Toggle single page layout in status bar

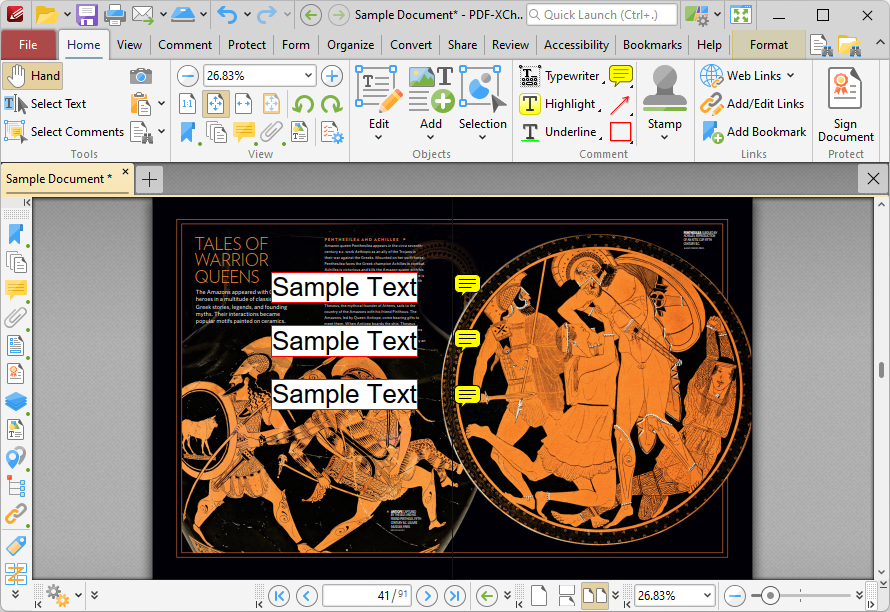coord(539,596)
